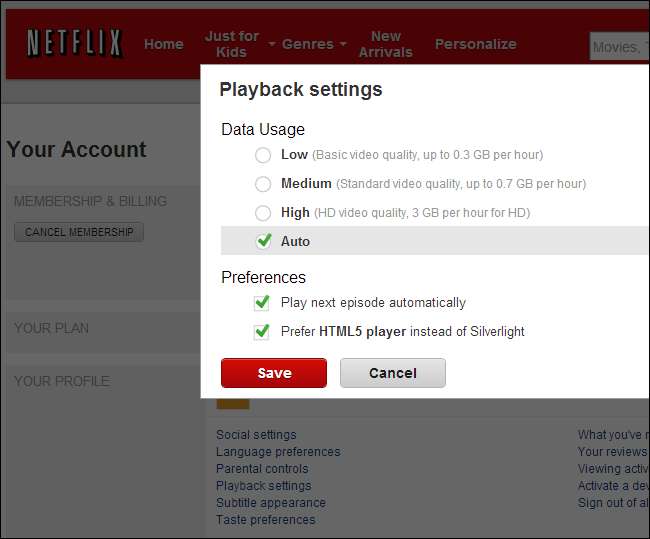
Task: Toggle Play next episode automatically checkbox
Action: [x=262, y=303]
